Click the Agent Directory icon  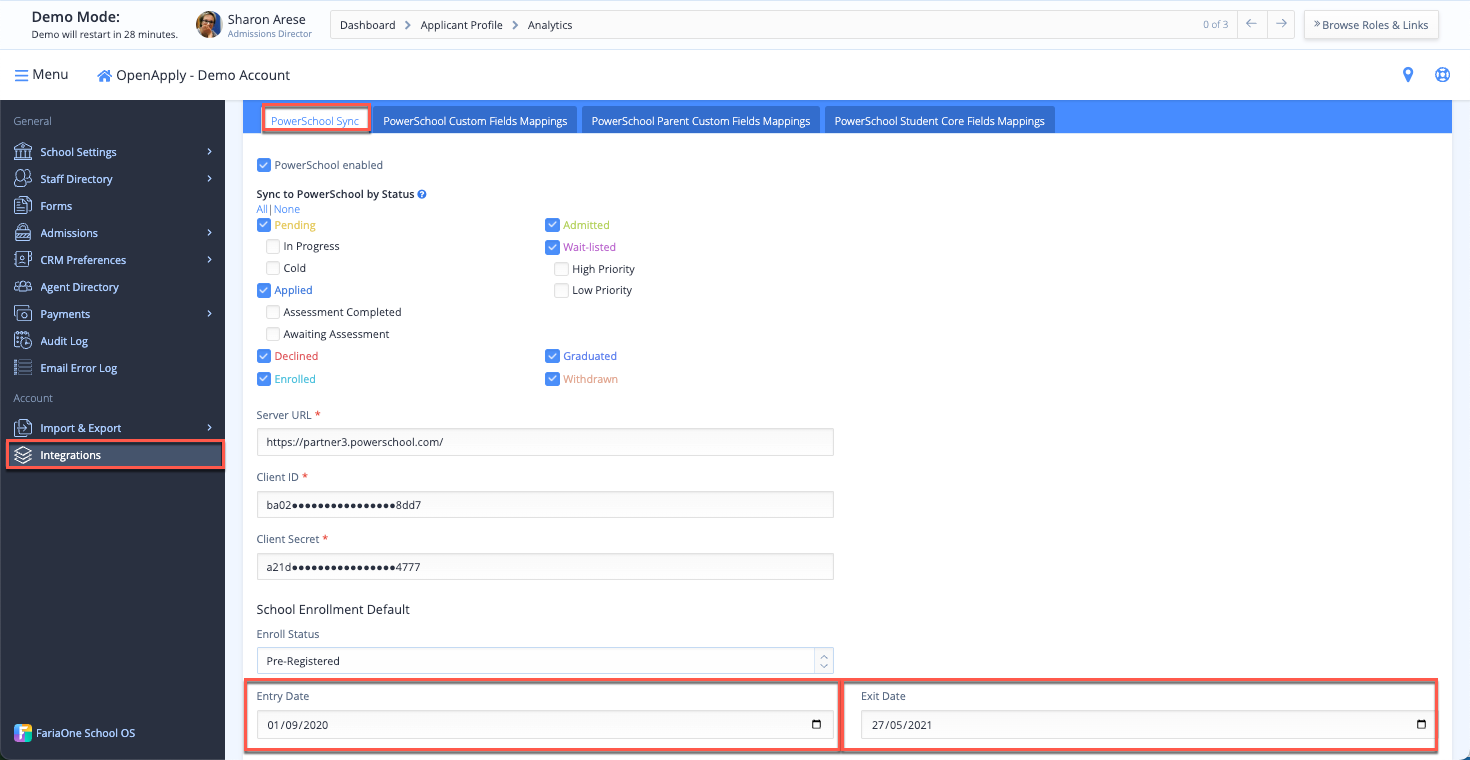point(23,287)
